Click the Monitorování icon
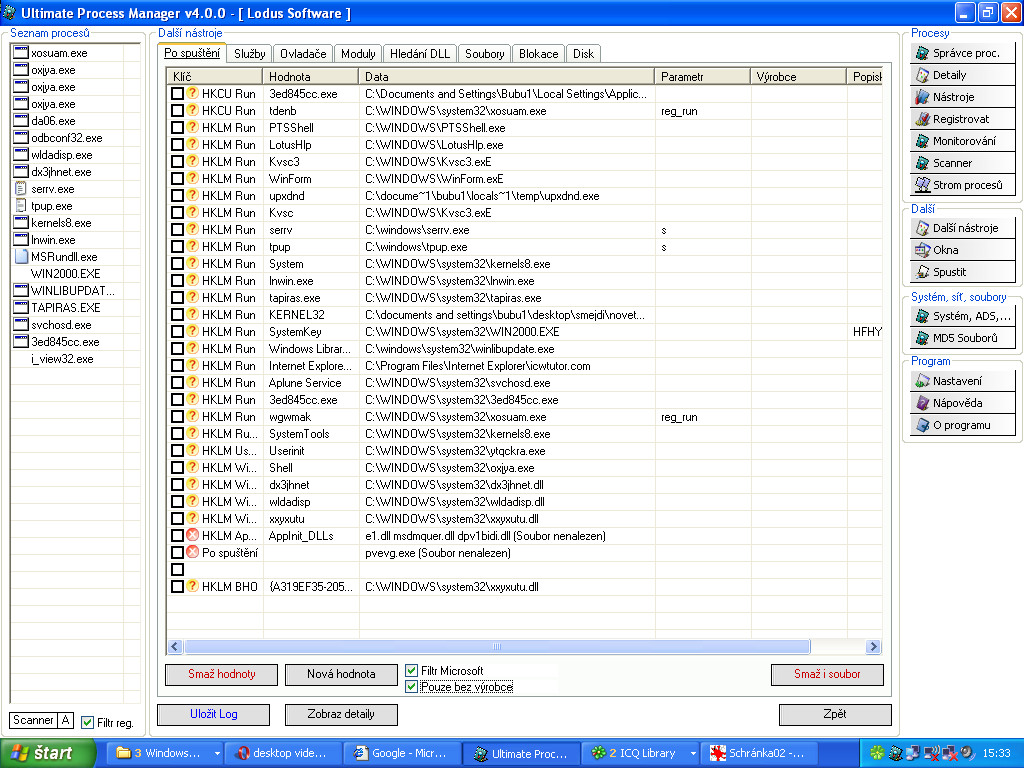This screenshot has width=1024, height=768. (921, 141)
